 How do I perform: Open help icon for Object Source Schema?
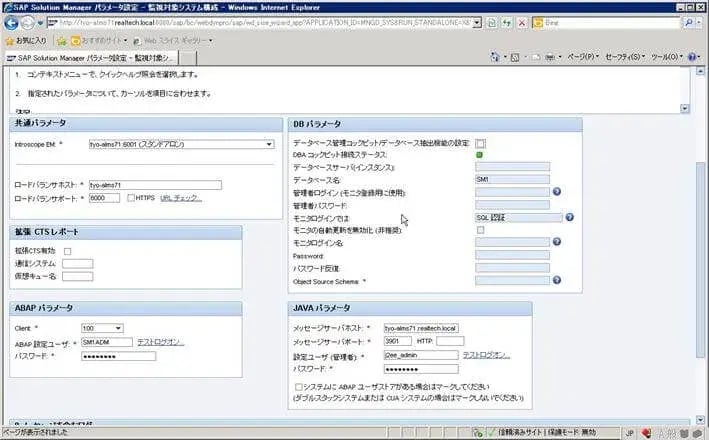click(x=557, y=280)
